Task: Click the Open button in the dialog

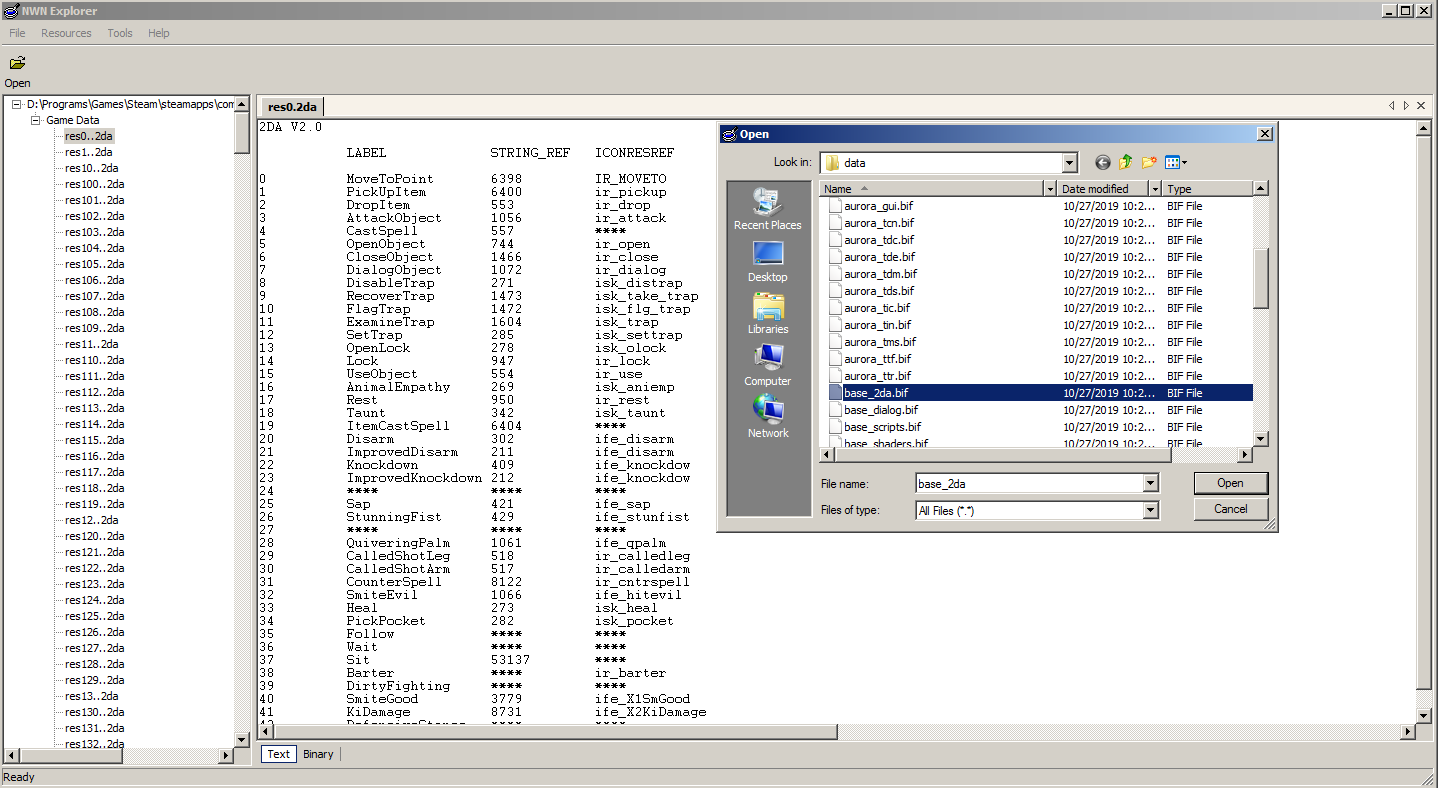Action: point(1231,483)
